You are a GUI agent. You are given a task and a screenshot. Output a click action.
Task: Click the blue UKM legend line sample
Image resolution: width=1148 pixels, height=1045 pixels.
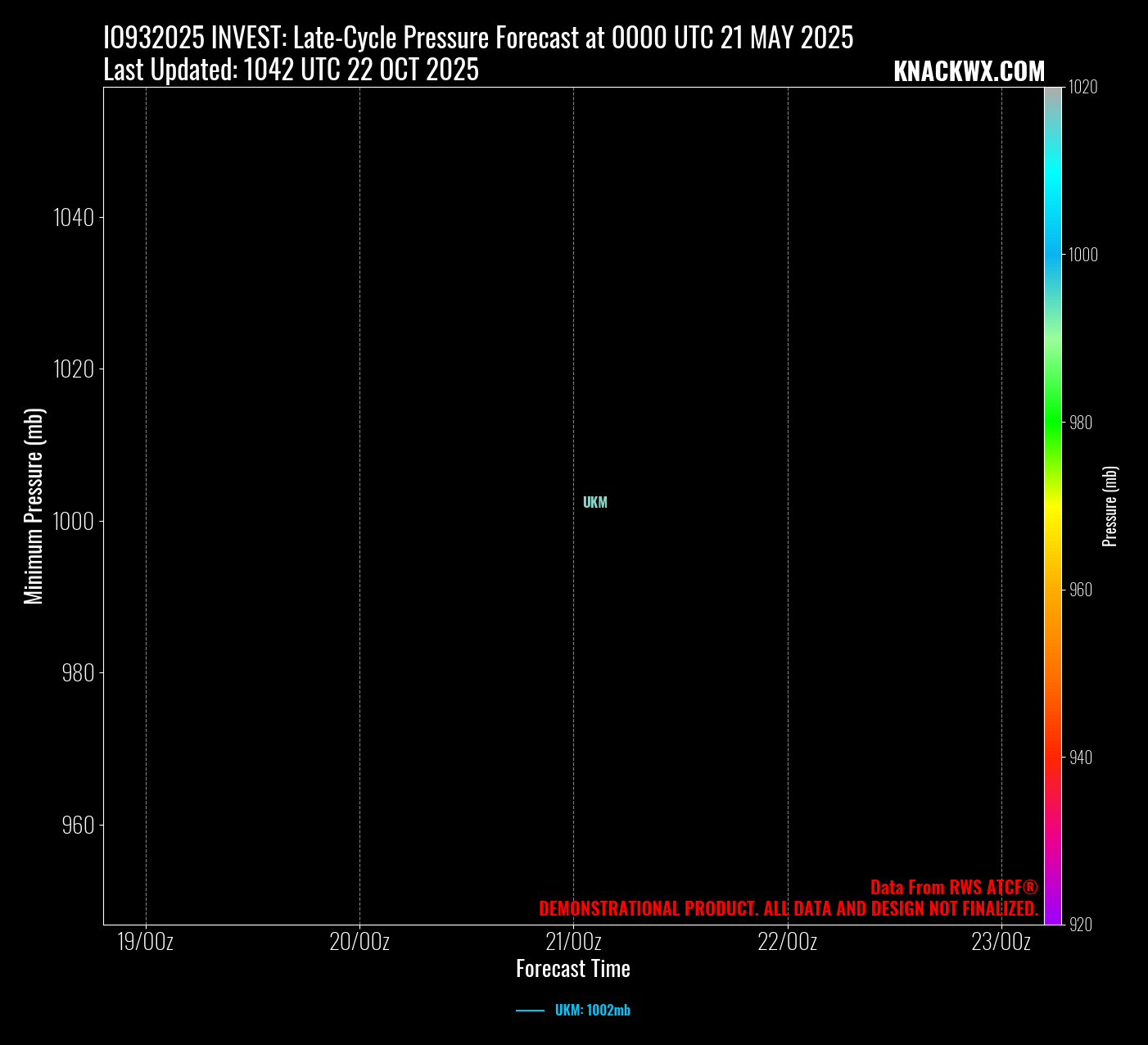tap(530, 1011)
